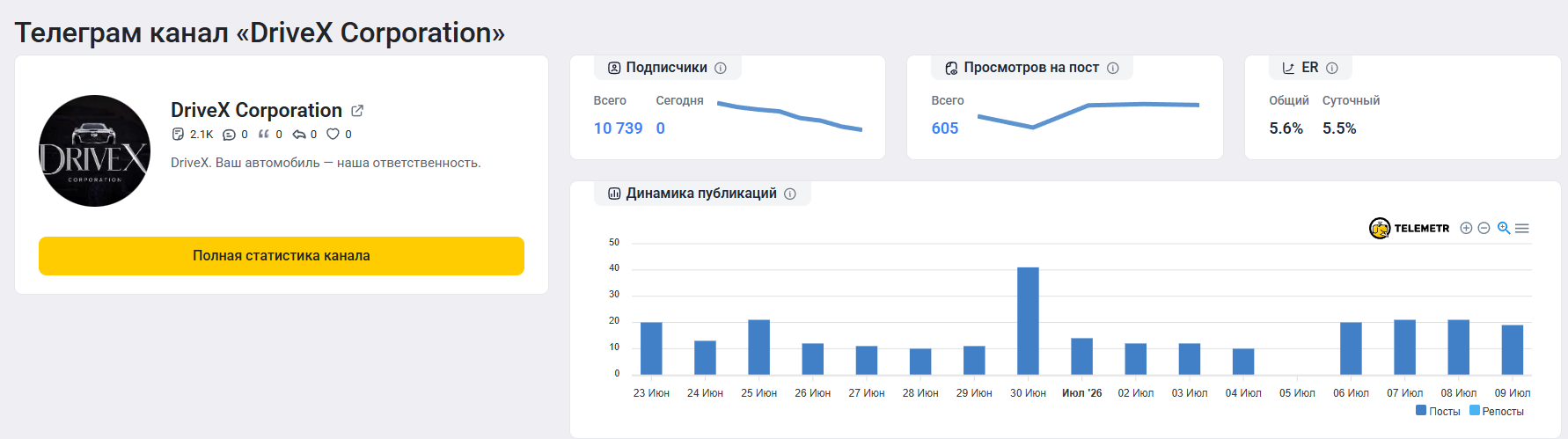Viewport: 1568px width, 439px height.
Task: Open external link icon next to DriveX Corporation
Action: (x=357, y=111)
